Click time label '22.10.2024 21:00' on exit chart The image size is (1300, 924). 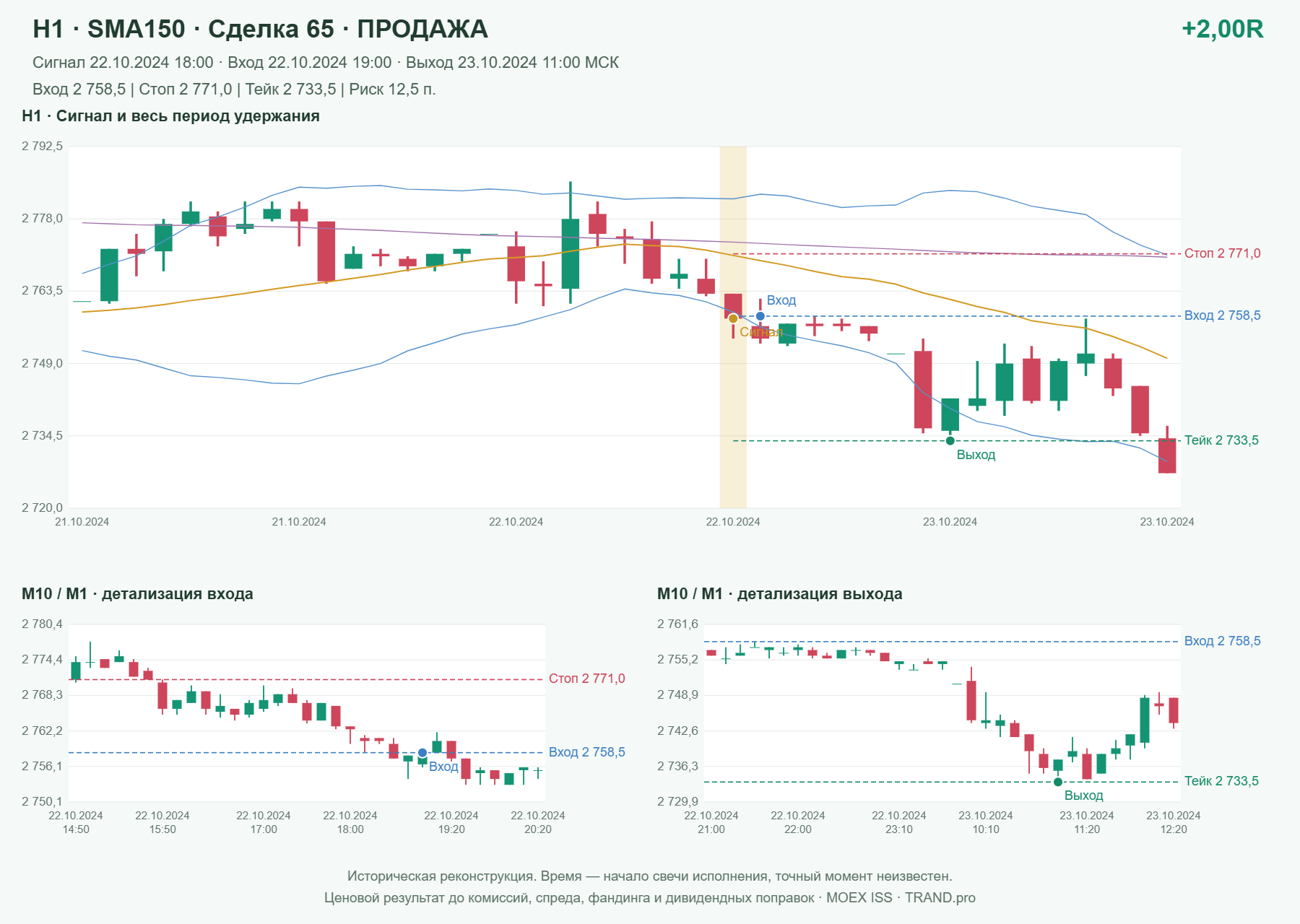(x=711, y=822)
